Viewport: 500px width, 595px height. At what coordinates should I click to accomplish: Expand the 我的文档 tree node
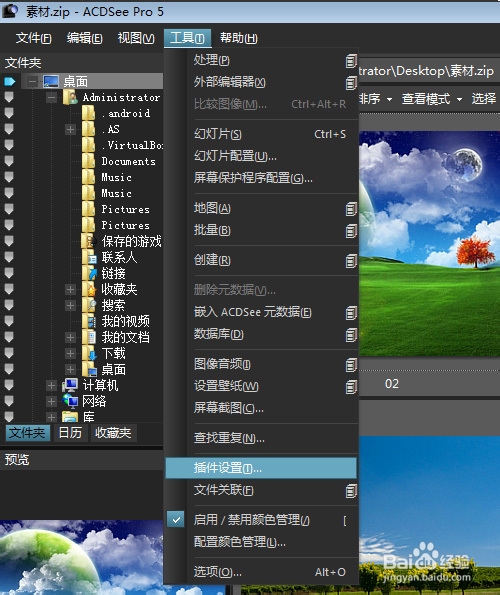pyautogui.click(x=70, y=337)
